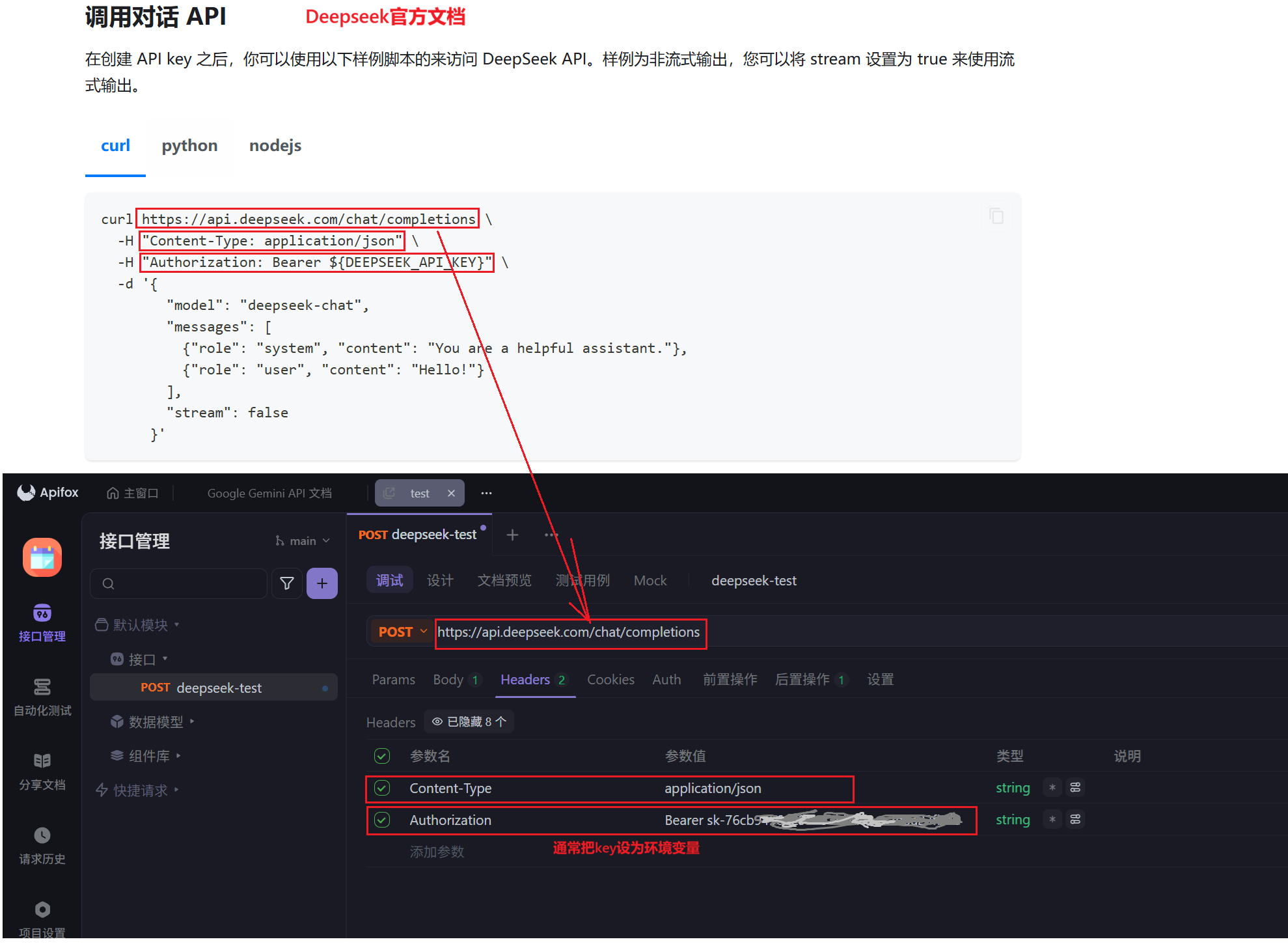Open the filter icon in 接口管理 panel
Image resolution: width=1288 pixels, height=948 pixels.
[286, 583]
